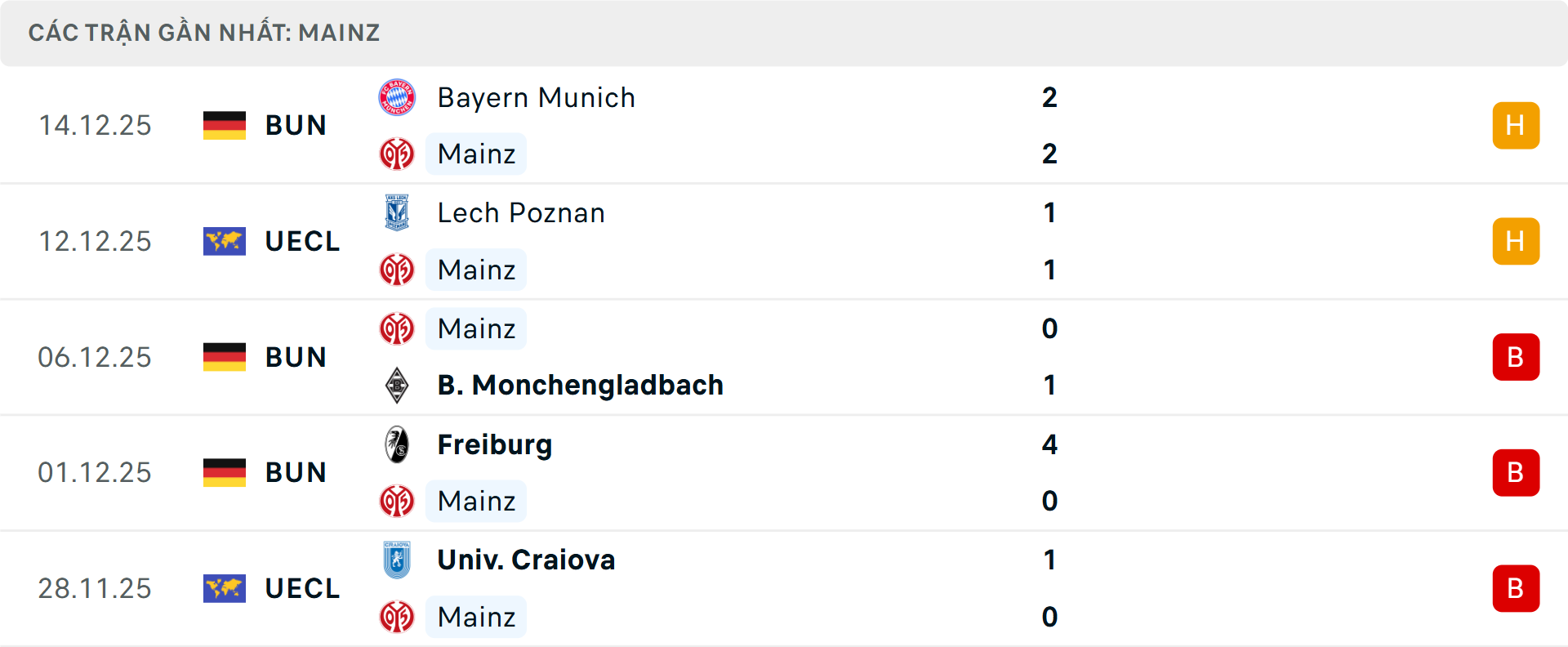Click German flag beside the 06.12.25 match
Image resolution: width=1568 pixels, height=647 pixels.
(225, 357)
